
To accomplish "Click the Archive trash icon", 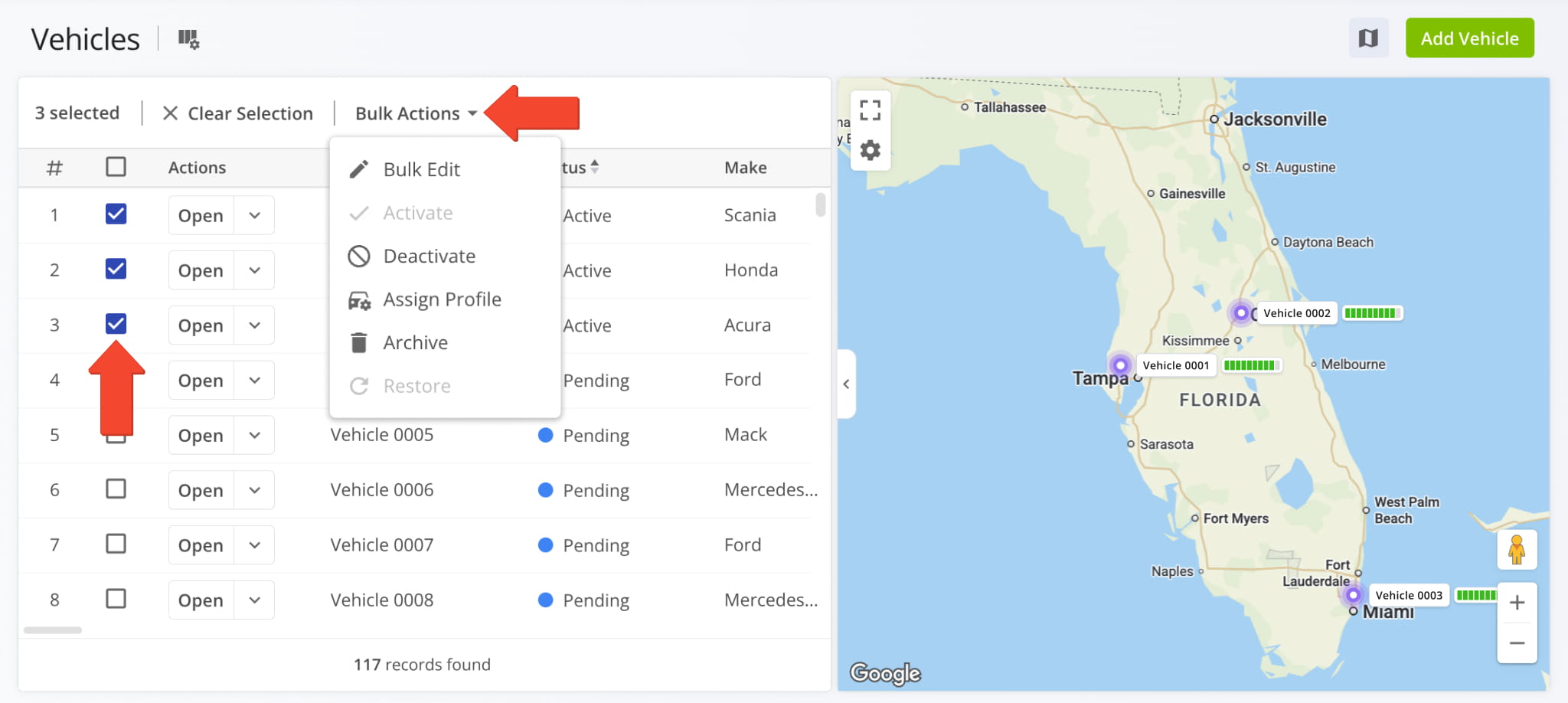I will tap(358, 342).
